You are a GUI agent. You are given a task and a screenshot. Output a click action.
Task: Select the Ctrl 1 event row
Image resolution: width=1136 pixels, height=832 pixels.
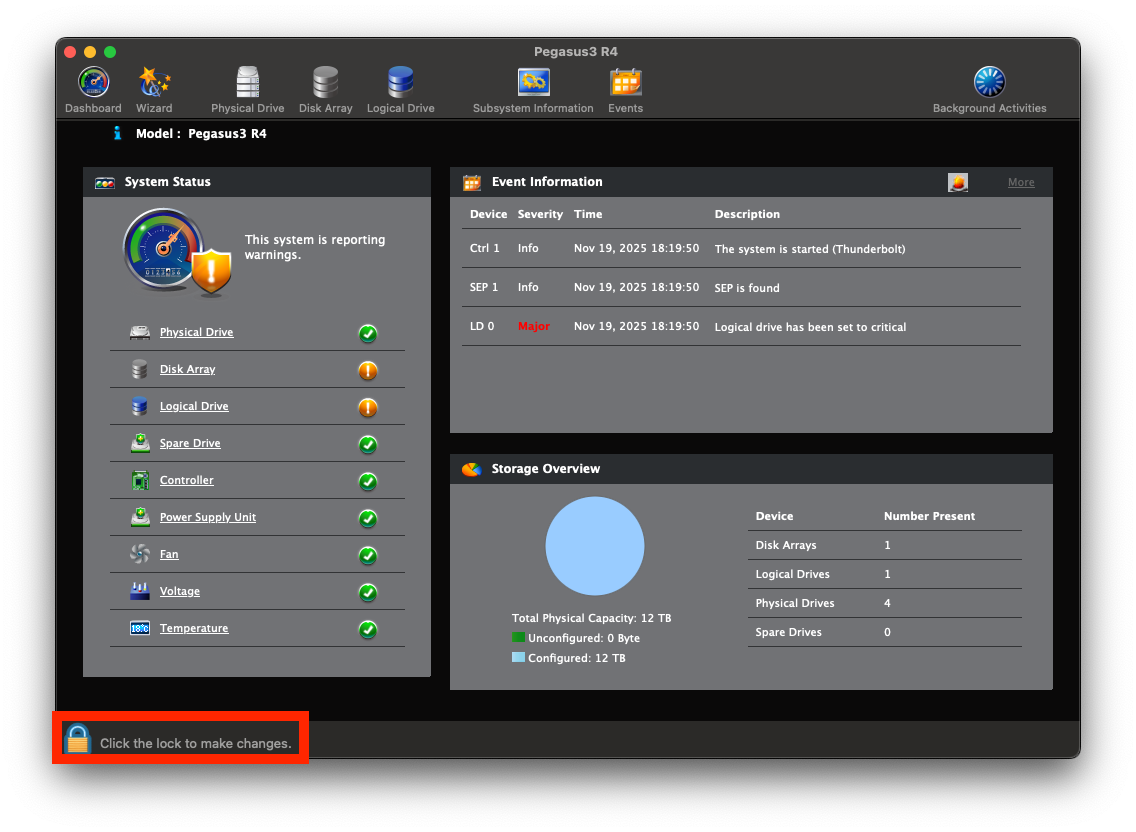coord(741,249)
